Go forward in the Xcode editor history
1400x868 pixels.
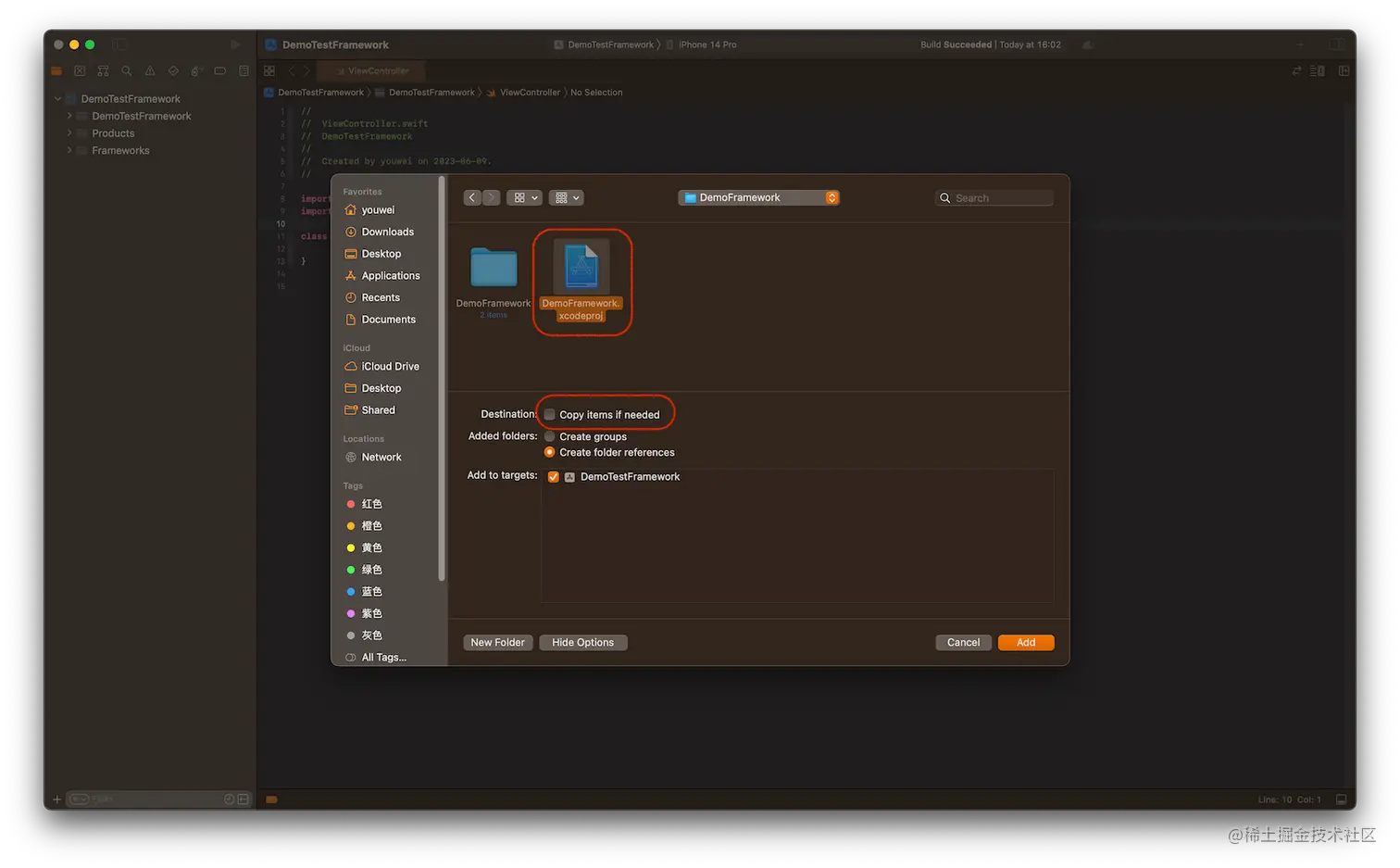(x=306, y=70)
